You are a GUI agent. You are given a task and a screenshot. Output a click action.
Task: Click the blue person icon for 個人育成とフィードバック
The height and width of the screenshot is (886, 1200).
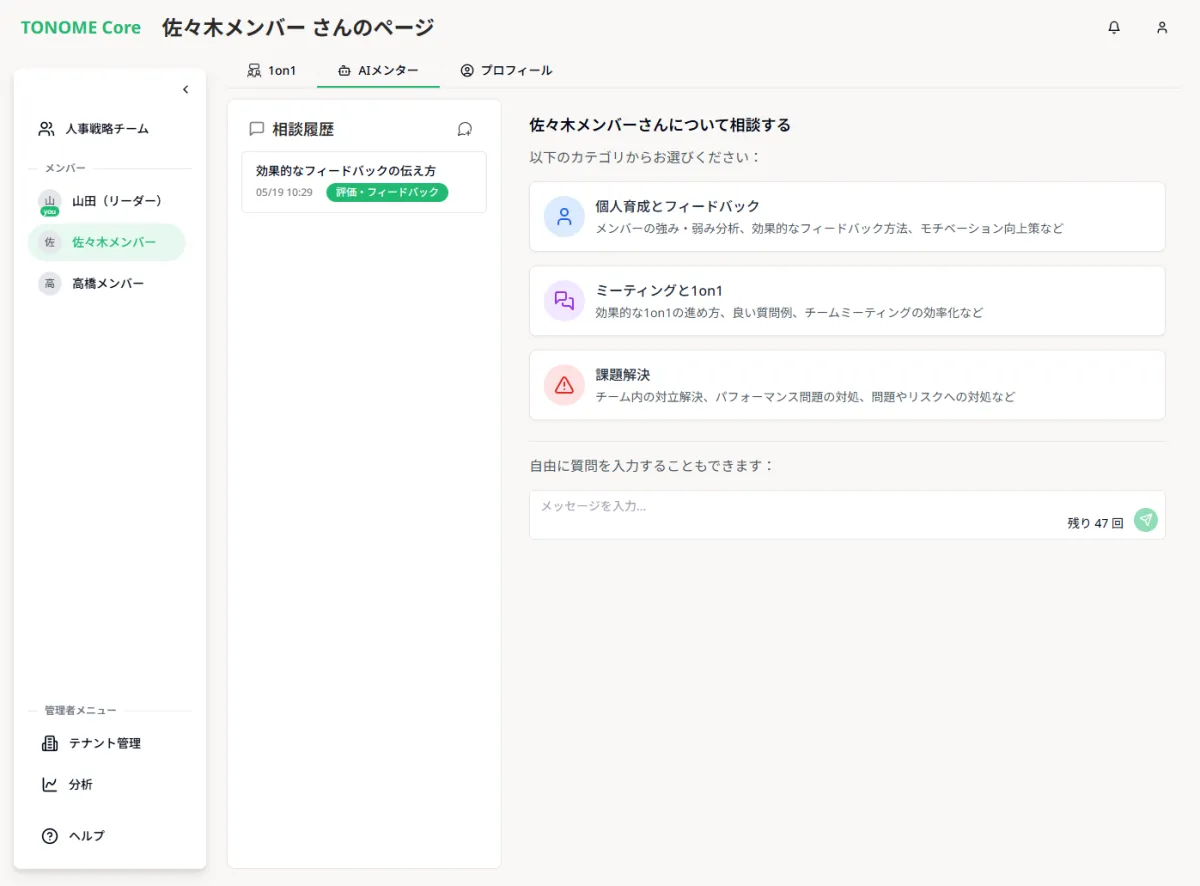[x=564, y=216]
